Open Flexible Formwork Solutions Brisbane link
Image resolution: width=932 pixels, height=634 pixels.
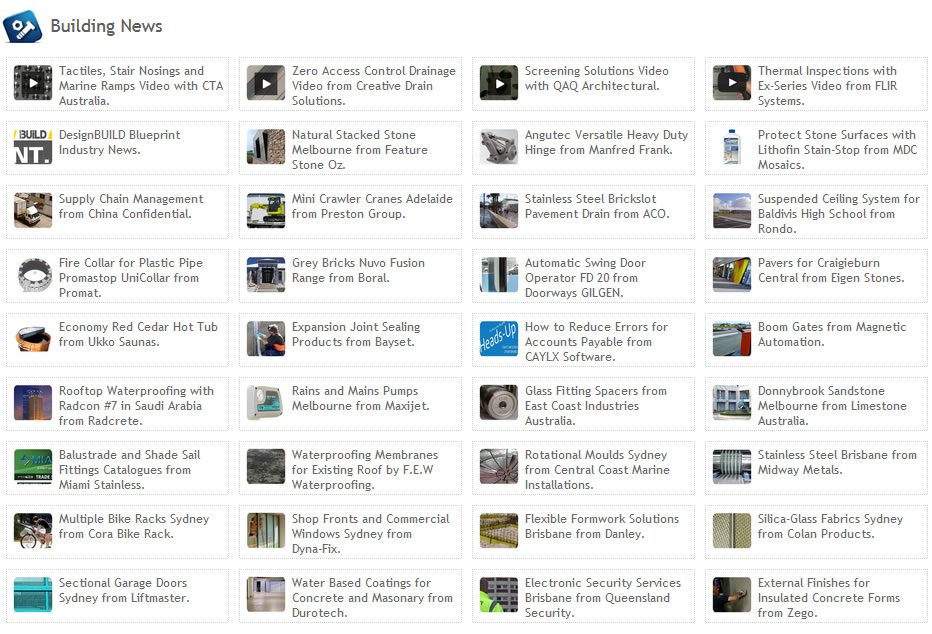point(602,526)
